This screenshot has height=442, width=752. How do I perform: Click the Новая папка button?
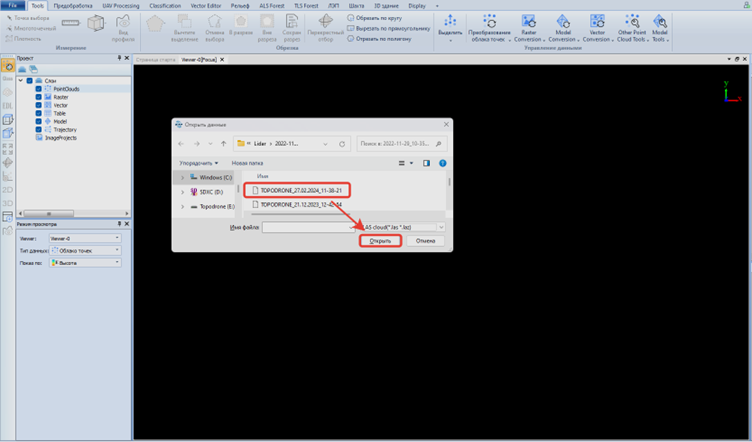247,163
